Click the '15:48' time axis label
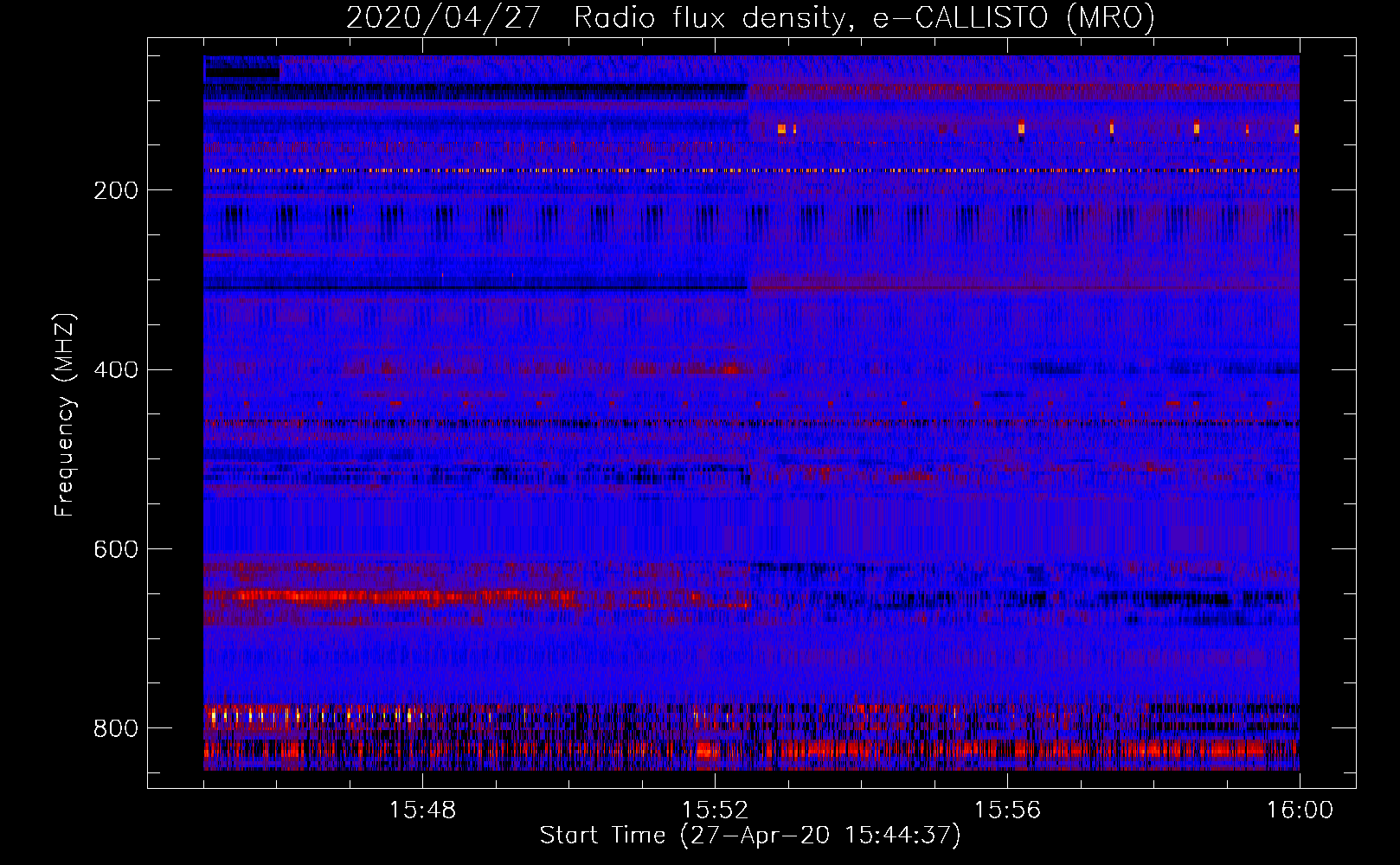The height and width of the screenshot is (865, 1400). click(x=422, y=811)
